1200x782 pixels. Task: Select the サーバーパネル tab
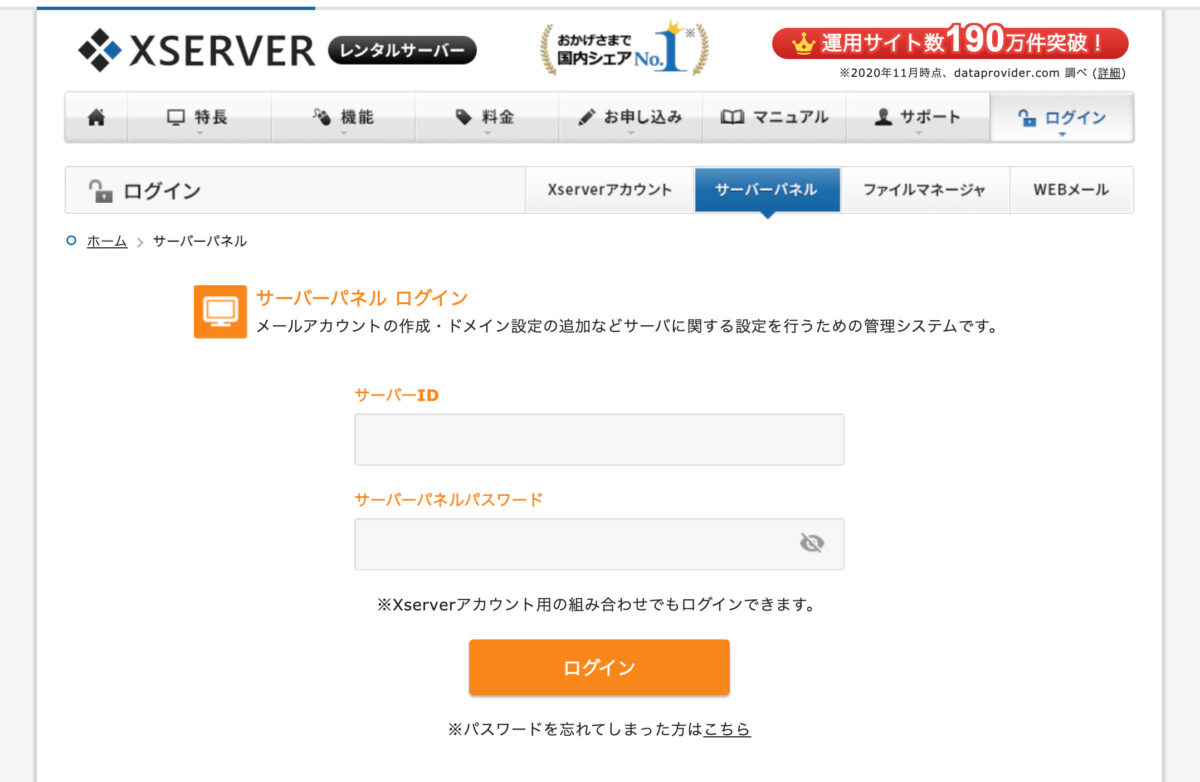[767, 190]
